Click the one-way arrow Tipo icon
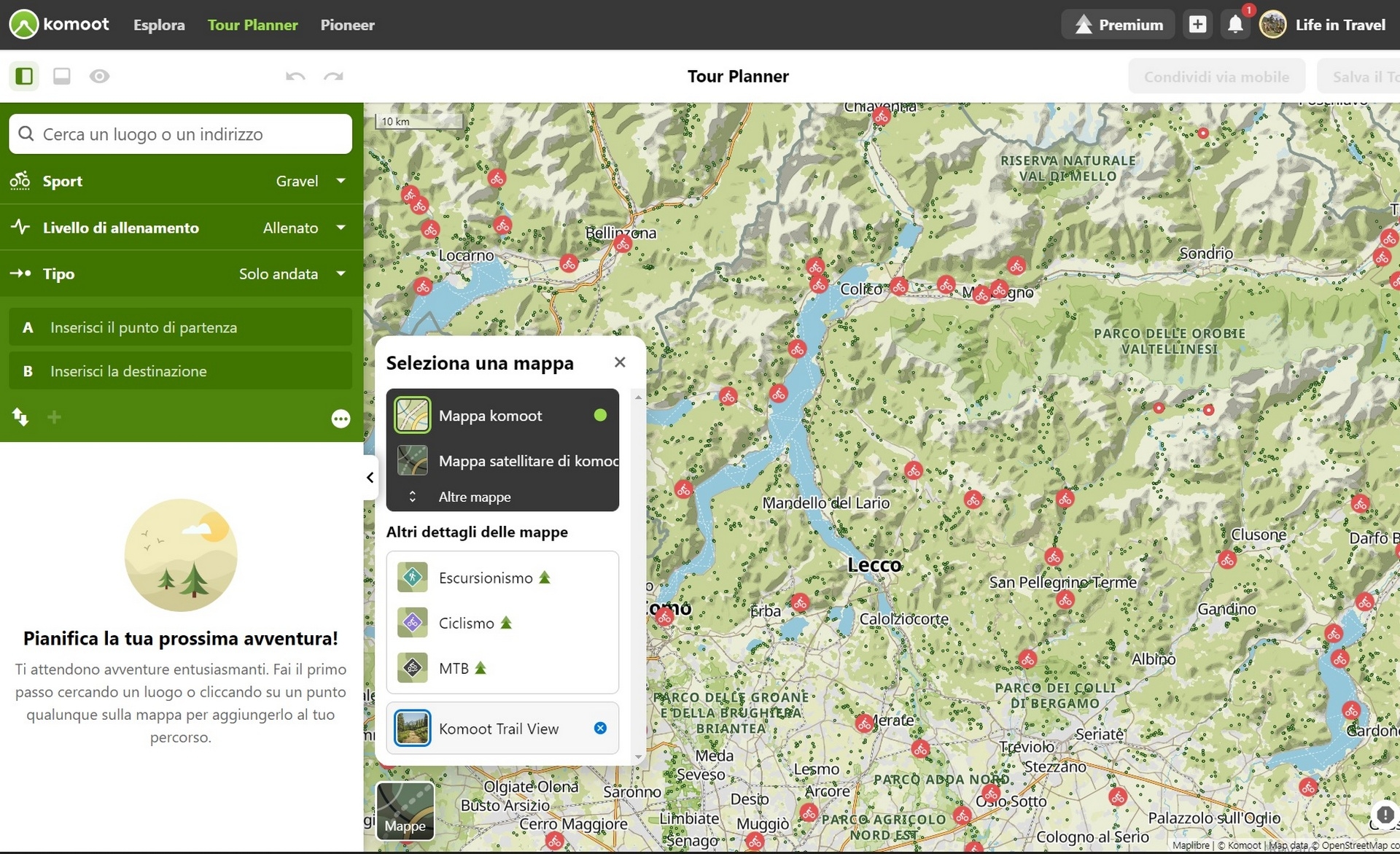1400x854 pixels. point(20,273)
